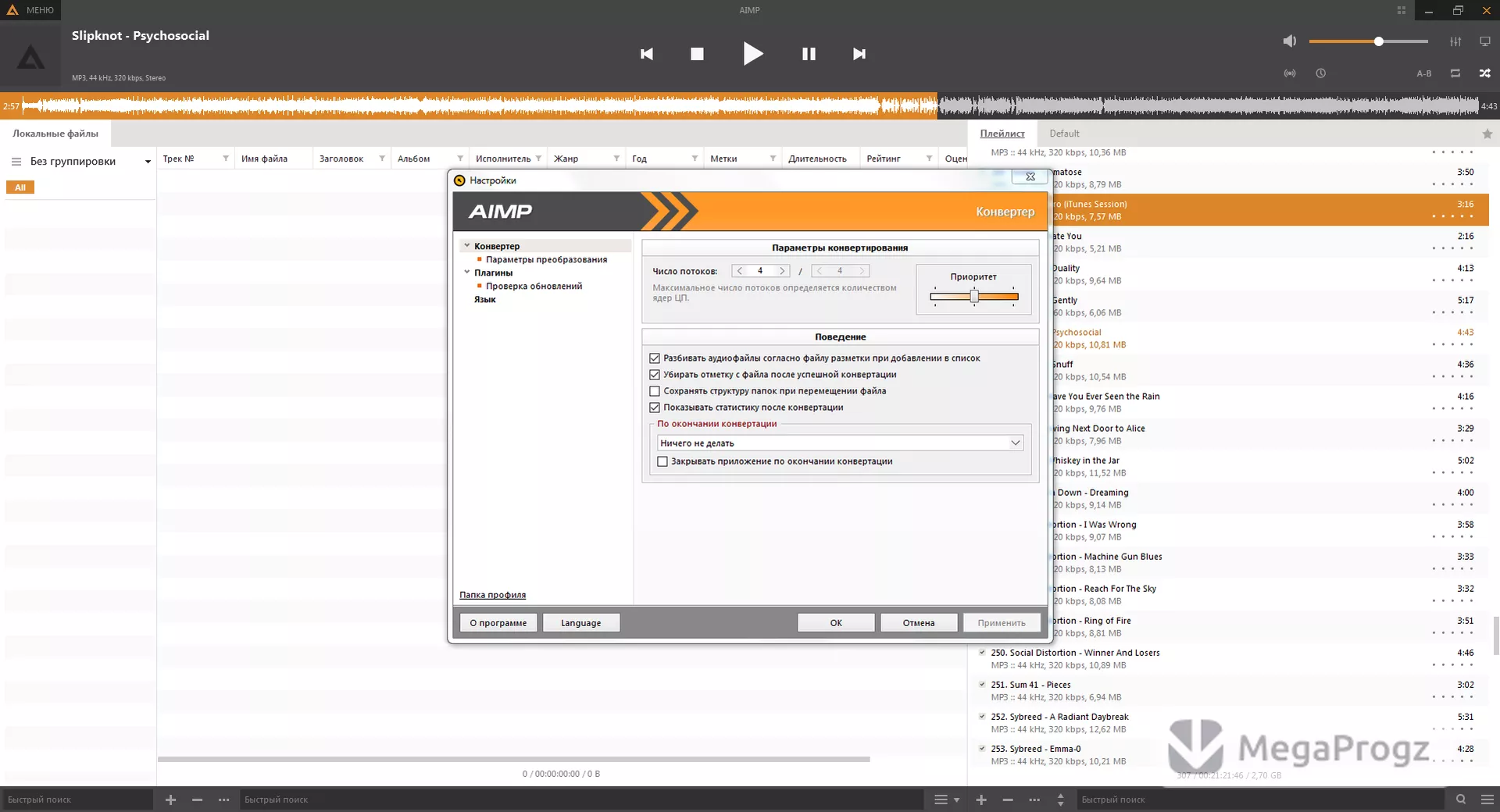Open playlist misc ellipsis icon

(1034, 800)
